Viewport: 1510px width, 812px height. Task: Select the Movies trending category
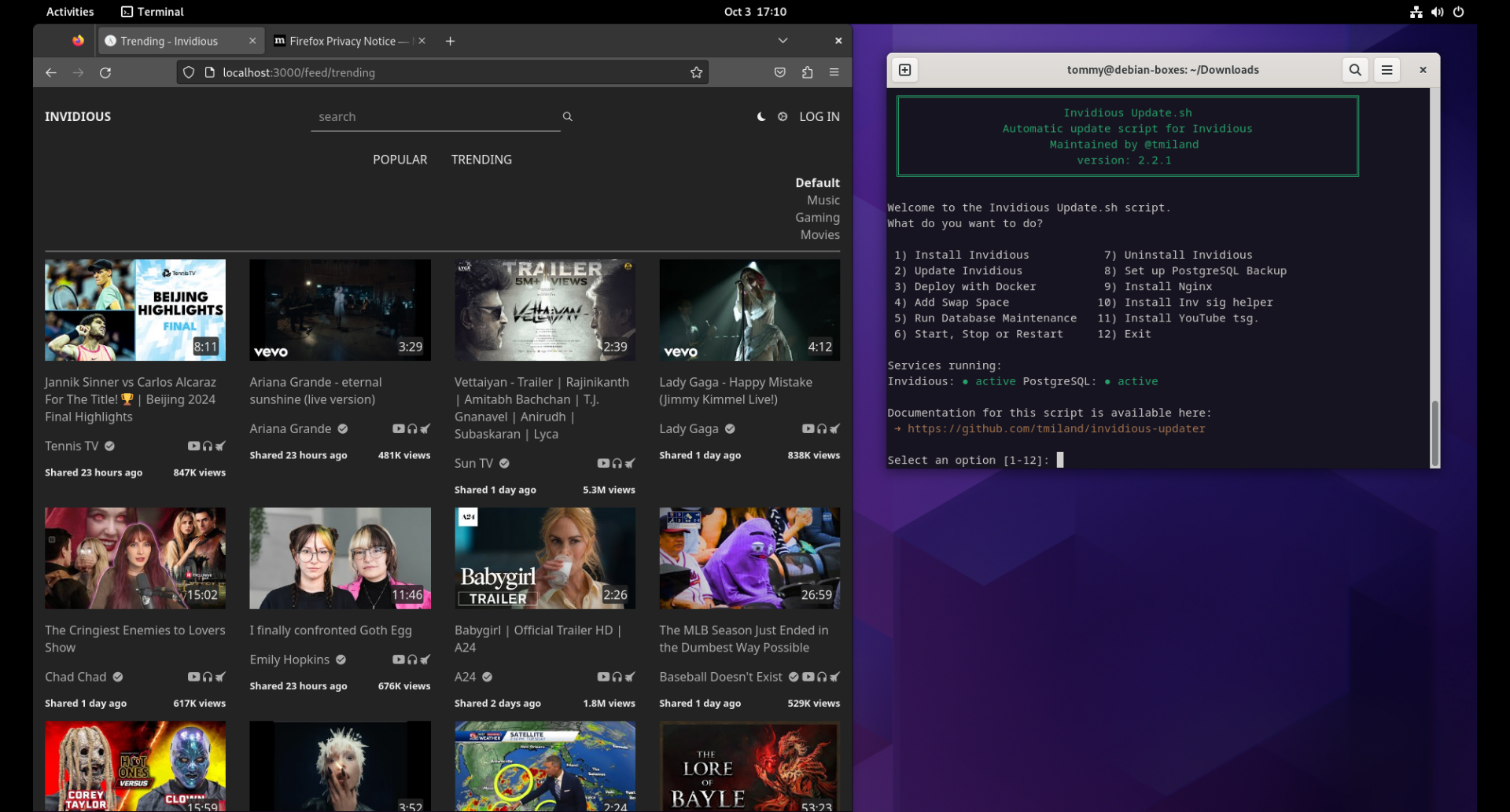coord(820,235)
